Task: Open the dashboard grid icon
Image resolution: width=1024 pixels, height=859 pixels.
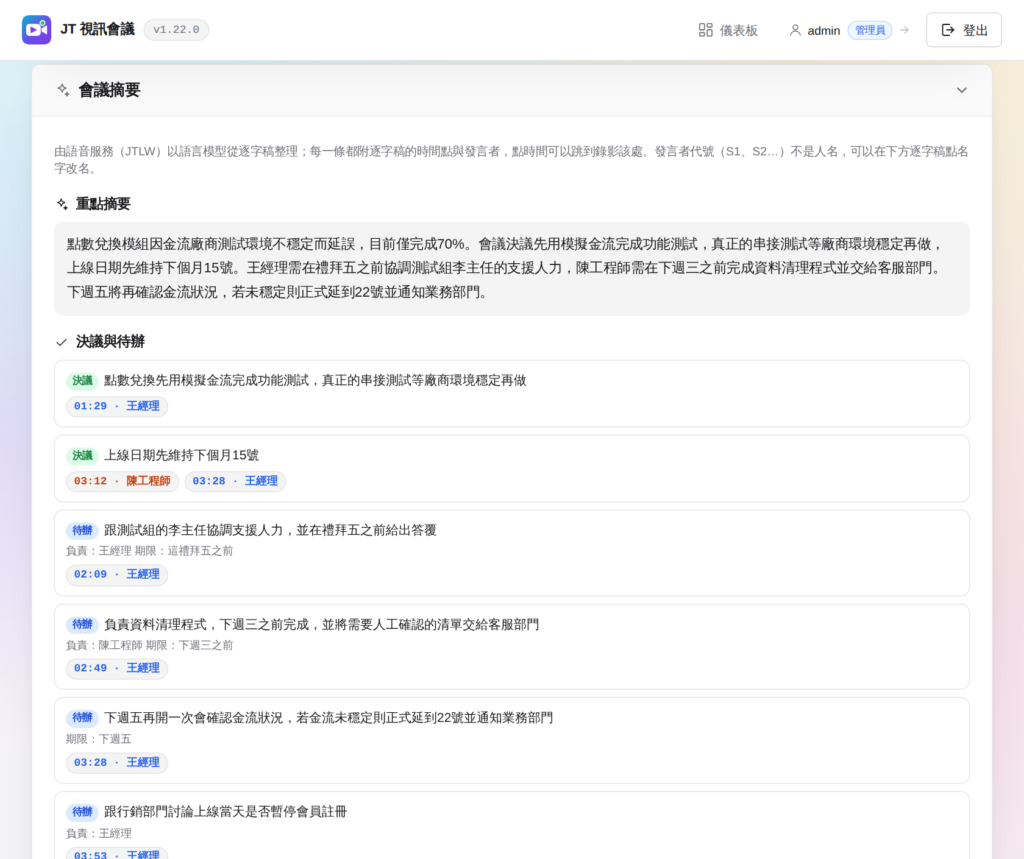Action: [705, 30]
